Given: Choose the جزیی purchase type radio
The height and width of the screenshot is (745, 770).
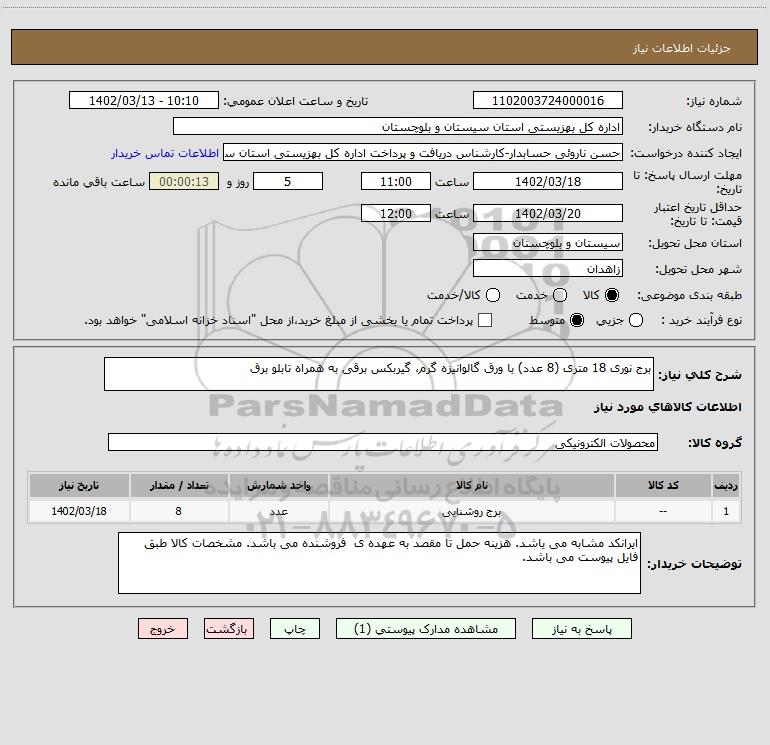Looking at the screenshot, I should (x=636, y=320).
